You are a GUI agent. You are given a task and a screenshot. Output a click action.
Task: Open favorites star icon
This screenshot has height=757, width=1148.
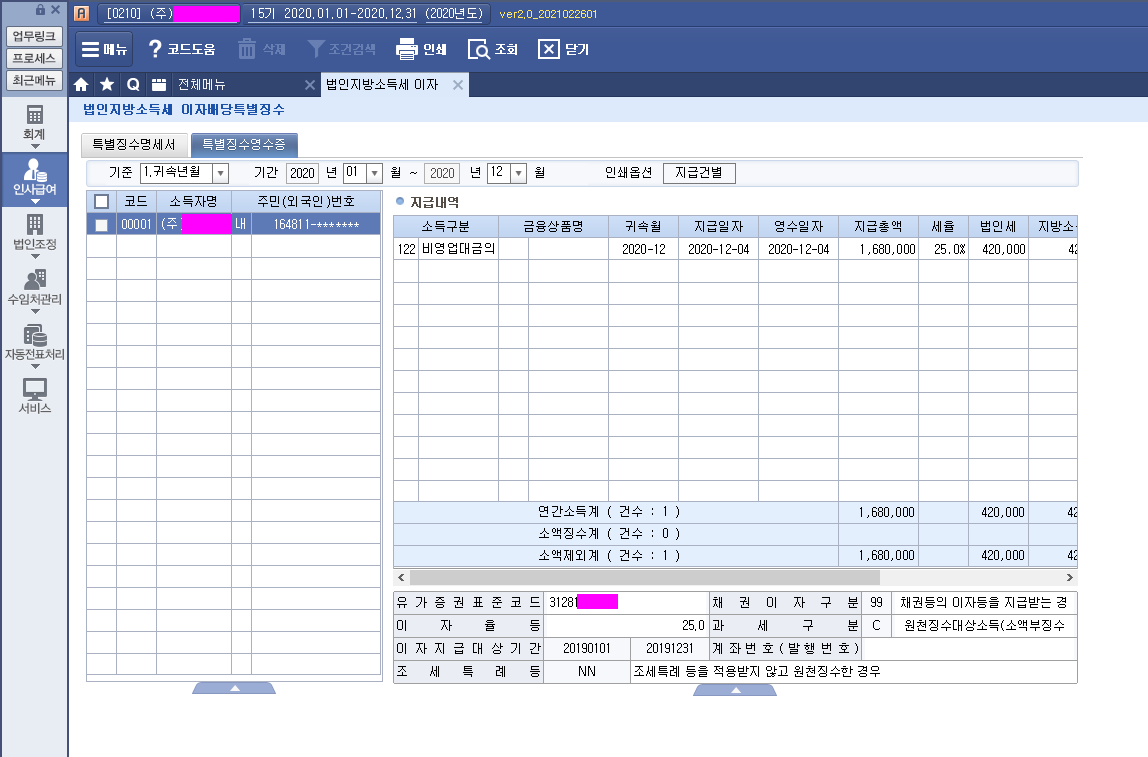107,85
